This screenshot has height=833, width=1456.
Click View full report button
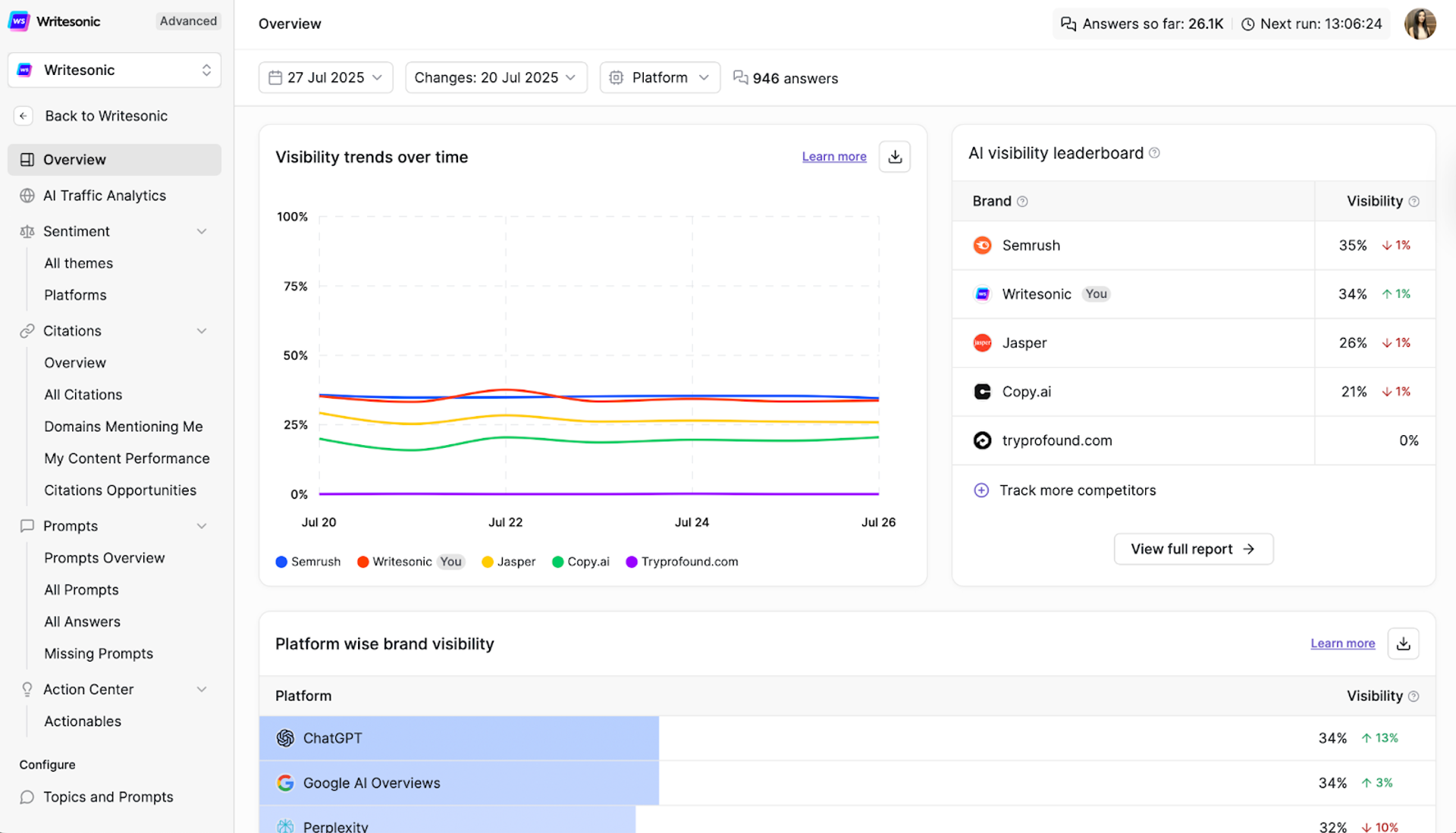click(x=1194, y=550)
